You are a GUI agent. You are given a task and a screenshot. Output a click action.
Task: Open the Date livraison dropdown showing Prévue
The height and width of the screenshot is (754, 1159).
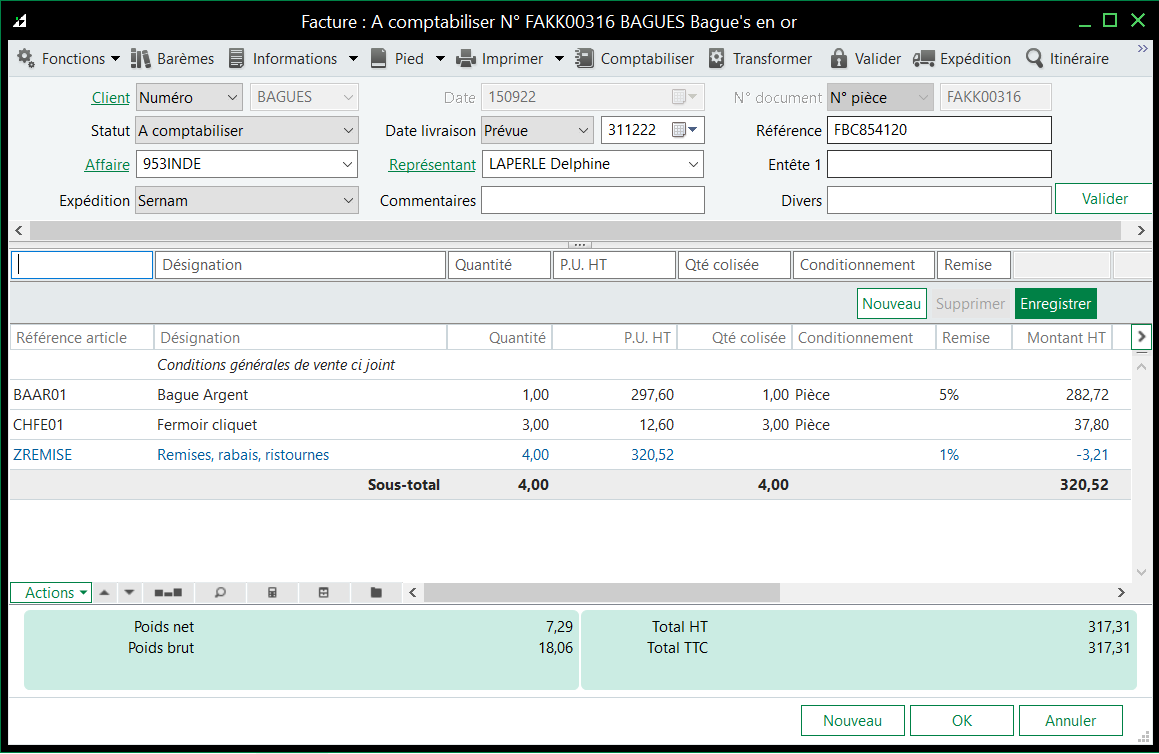(537, 131)
